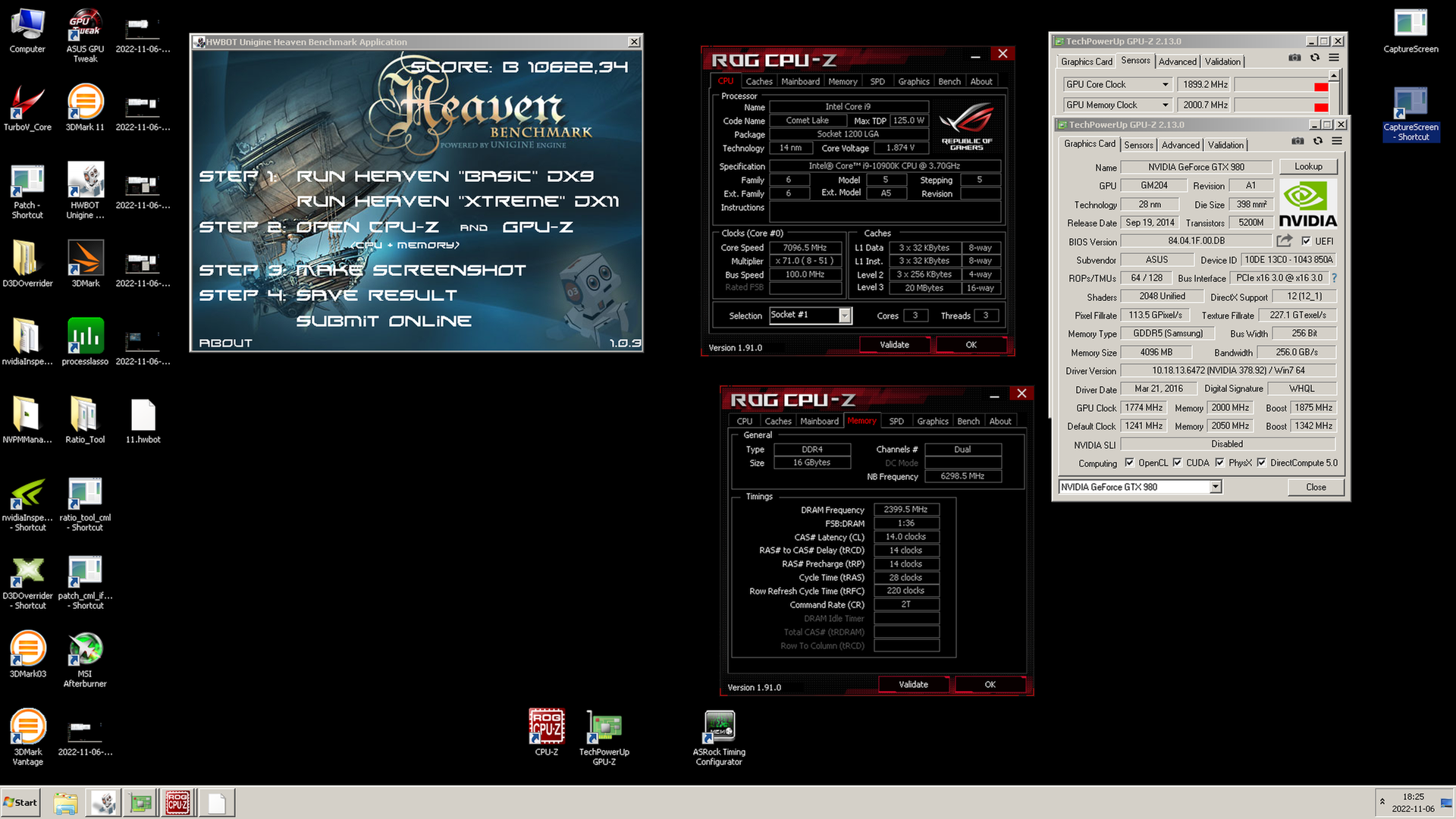
Task: Select GPU-Z taskbar button
Action: pyautogui.click(x=140, y=802)
